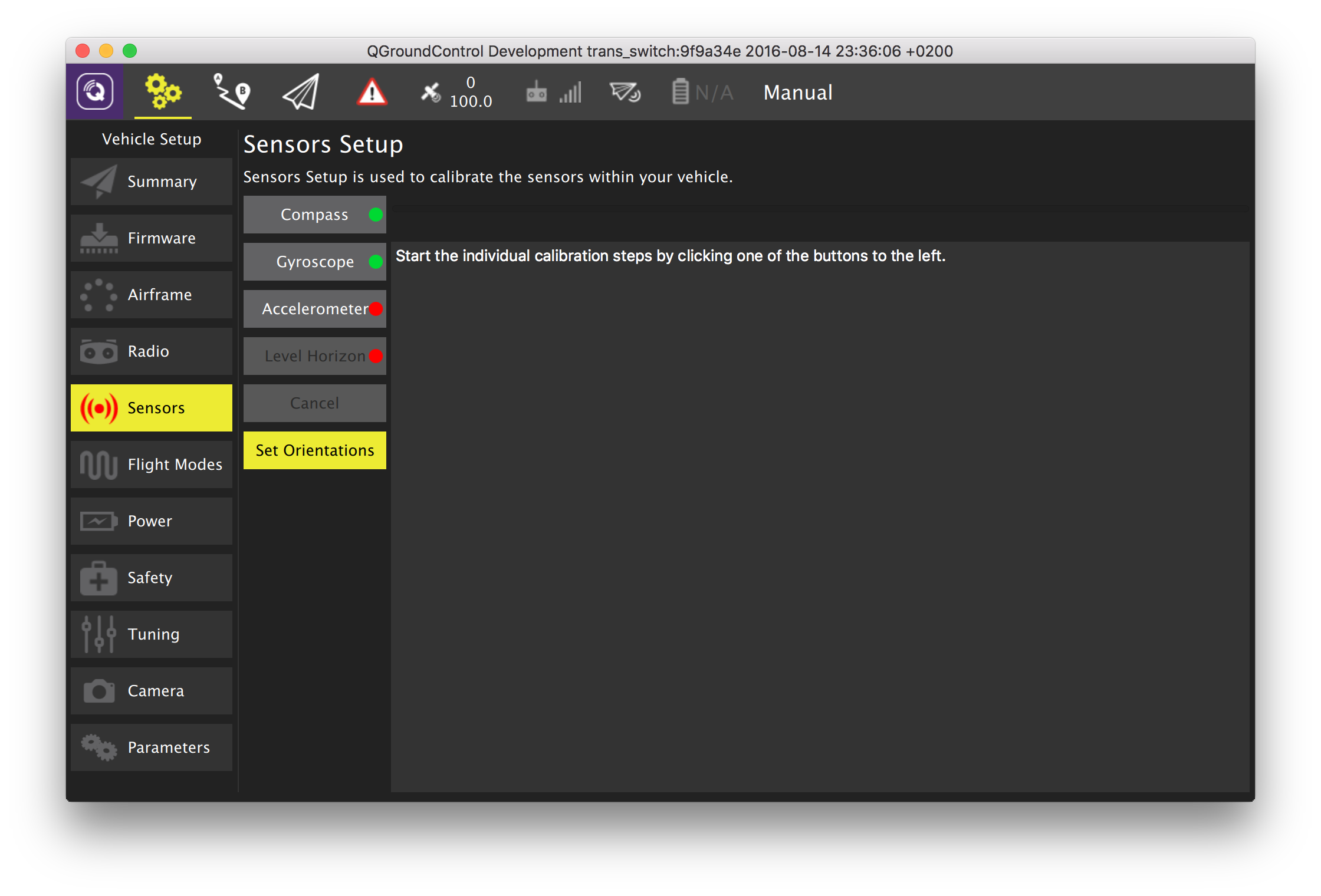Image resolution: width=1321 pixels, height=896 pixels.
Task: Switch to Fly view paper plane
Action: pos(301,92)
